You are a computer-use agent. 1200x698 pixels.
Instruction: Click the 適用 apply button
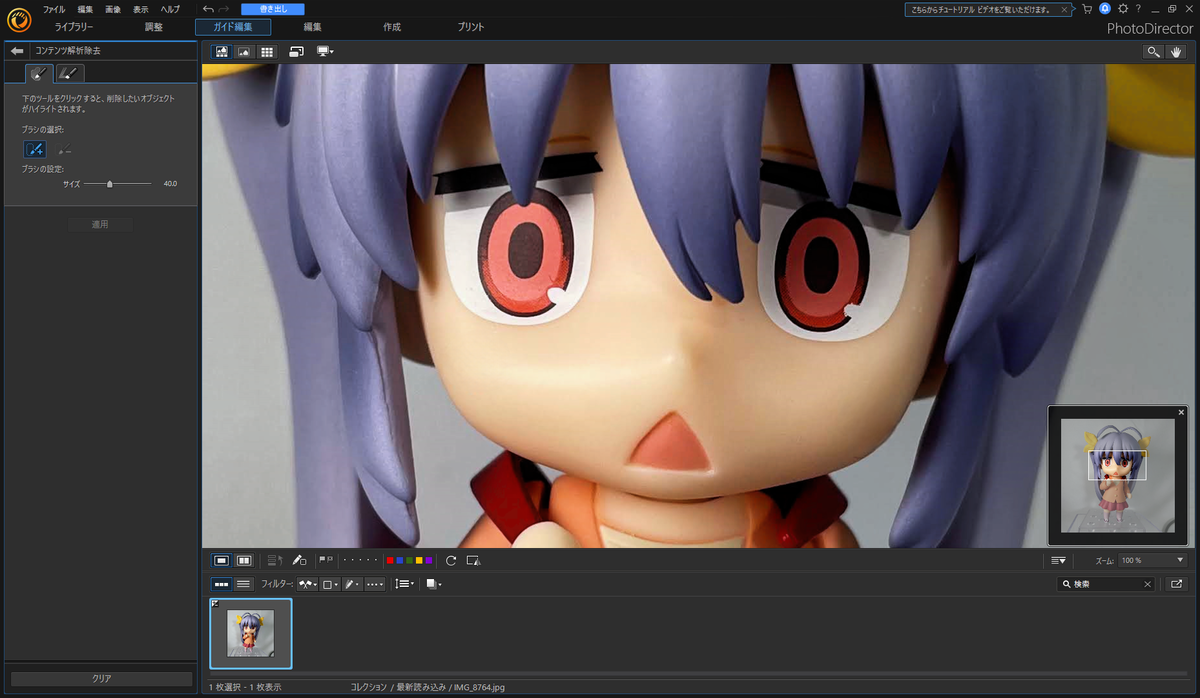100,225
